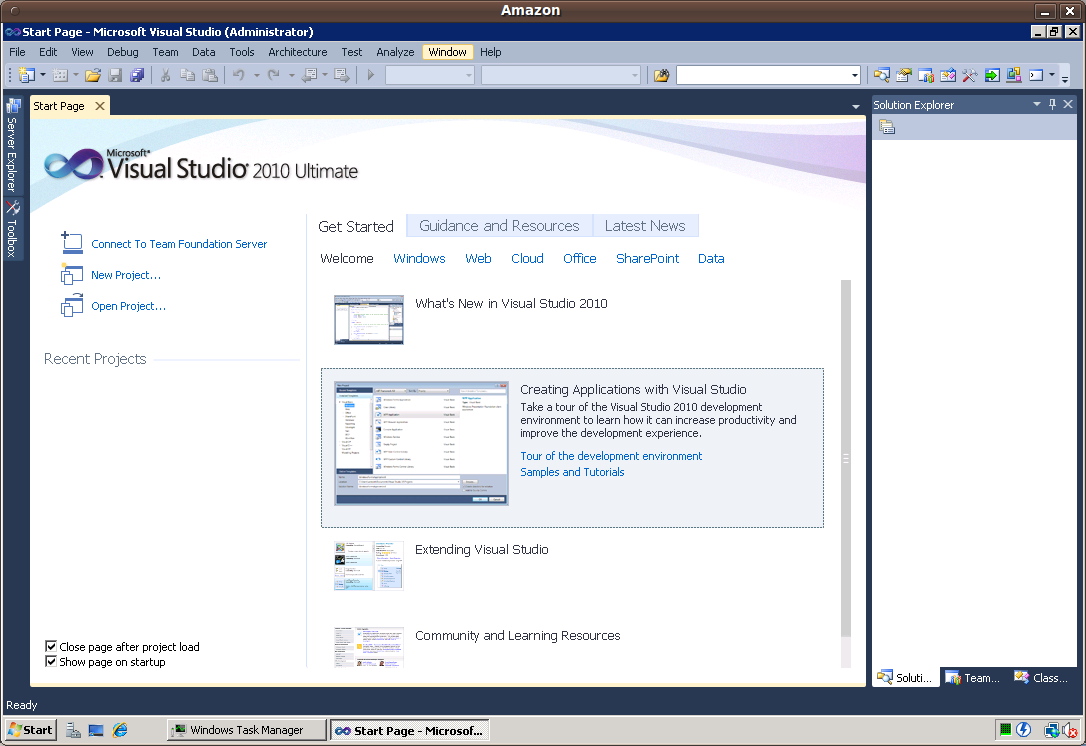Click the Properties icon in Solution Explorer
The image size is (1086, 746).
887,127
